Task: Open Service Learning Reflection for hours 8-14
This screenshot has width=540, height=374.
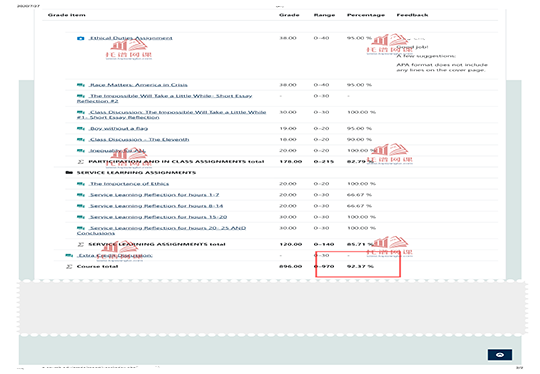Action: [x=156, y=206]
